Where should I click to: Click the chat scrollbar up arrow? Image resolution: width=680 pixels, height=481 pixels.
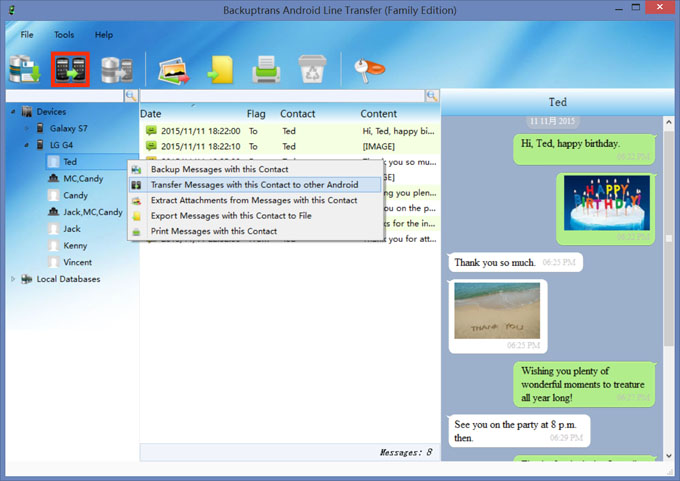[669, 122]
